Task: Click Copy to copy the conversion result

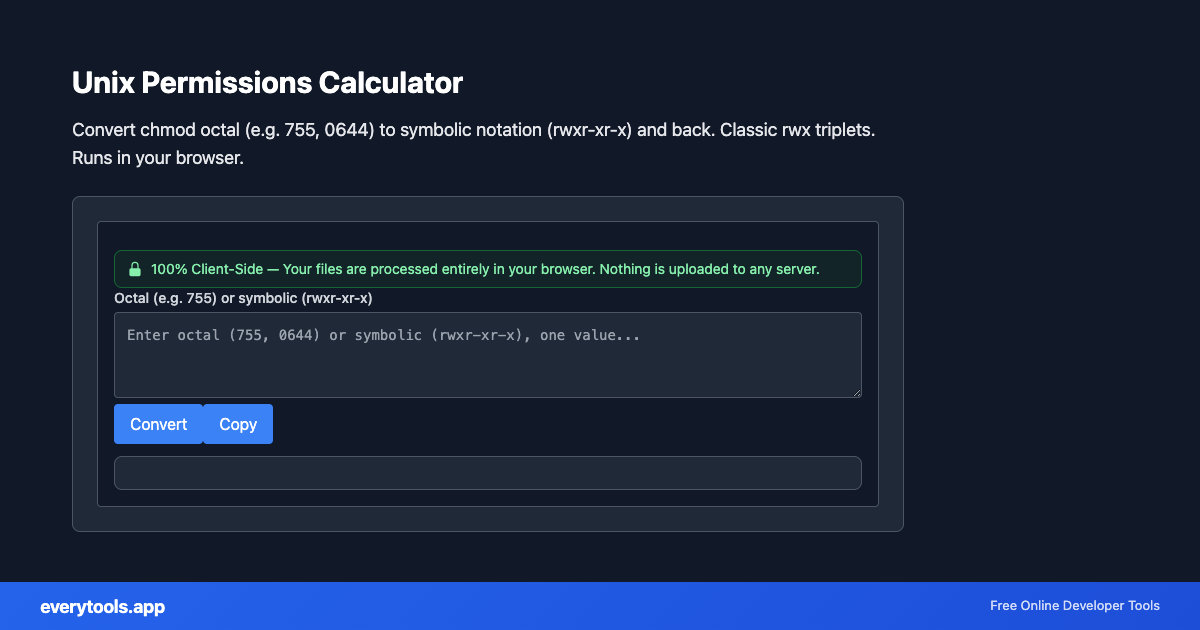Action: point(238,423)
